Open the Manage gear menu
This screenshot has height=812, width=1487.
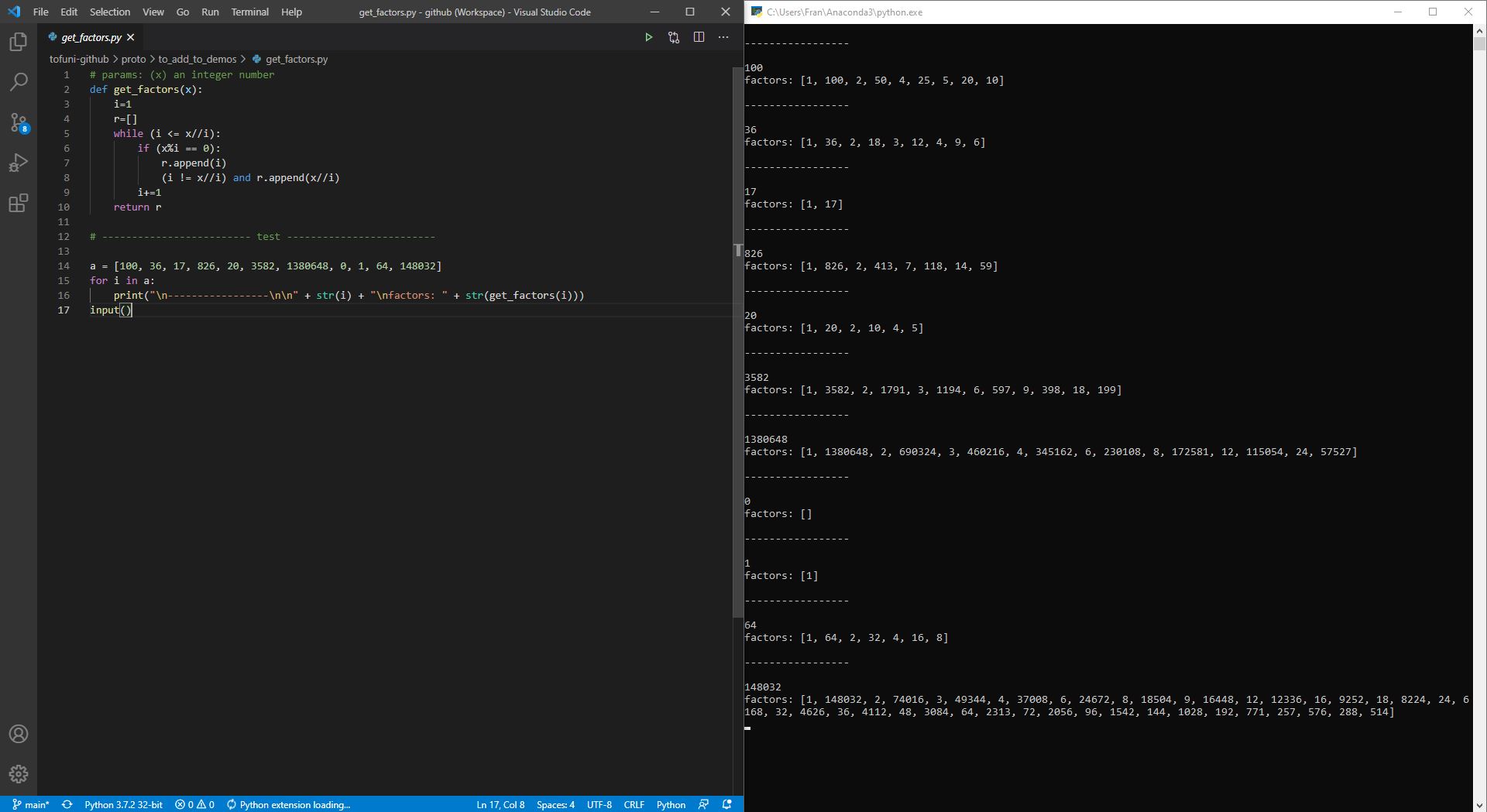(x=19, y=774)
